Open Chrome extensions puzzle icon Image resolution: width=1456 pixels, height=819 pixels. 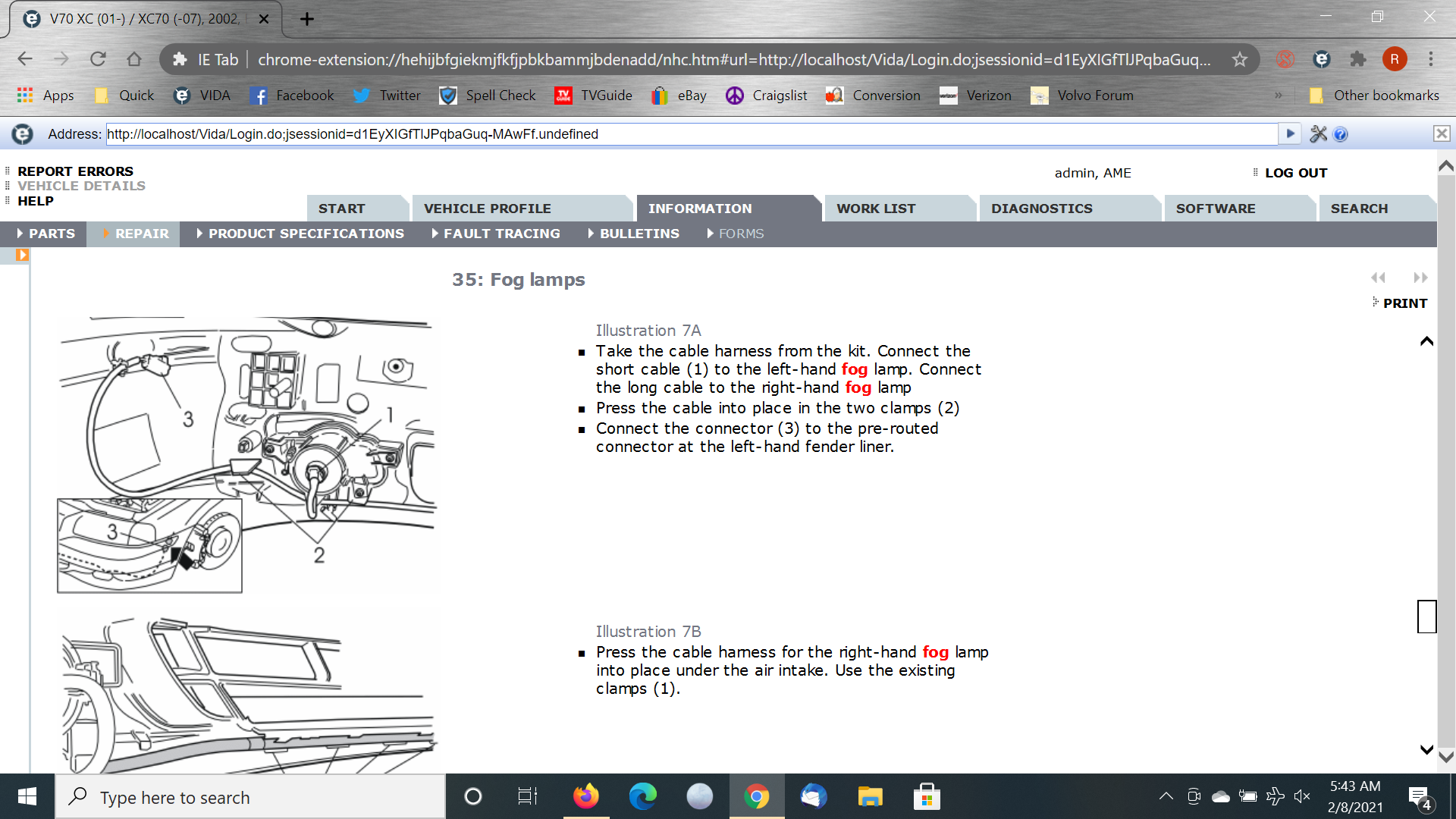(x=1358, y=59)
